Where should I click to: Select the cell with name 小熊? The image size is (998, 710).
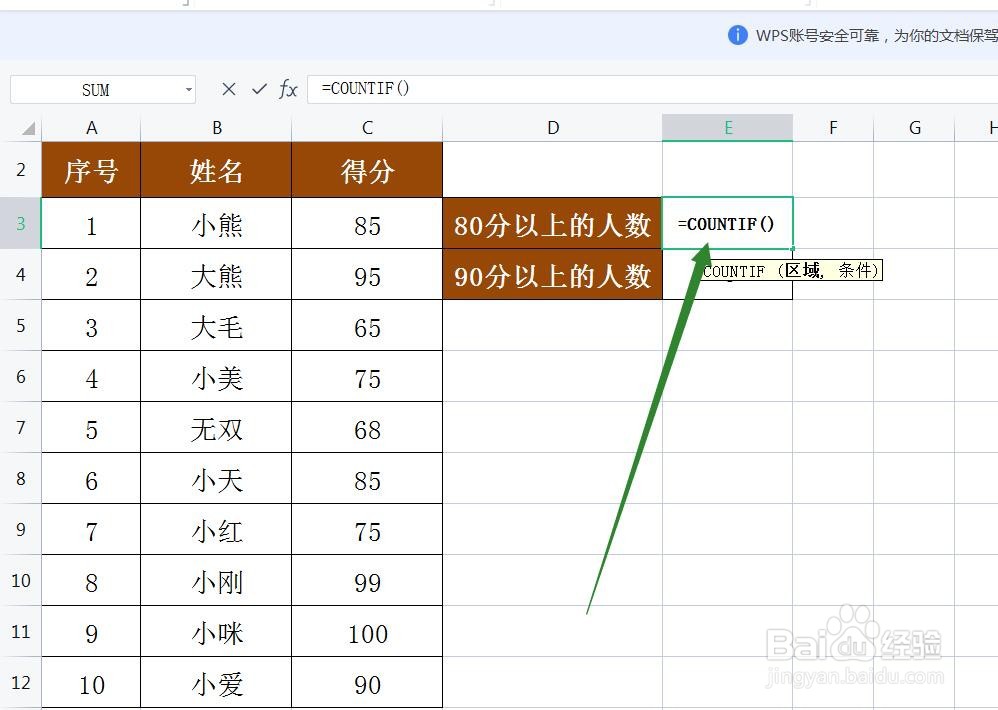click(216, 223)
